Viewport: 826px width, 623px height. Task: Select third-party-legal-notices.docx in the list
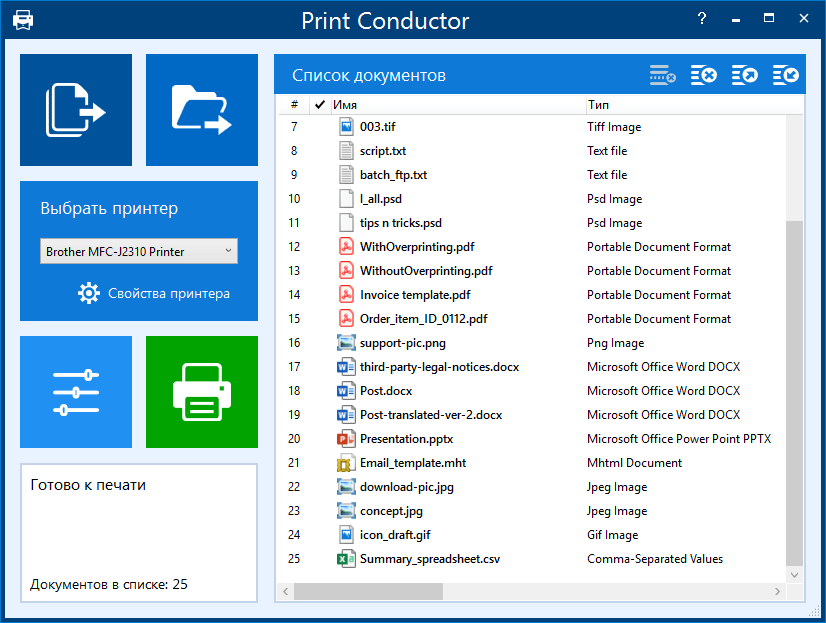point(439,367)
